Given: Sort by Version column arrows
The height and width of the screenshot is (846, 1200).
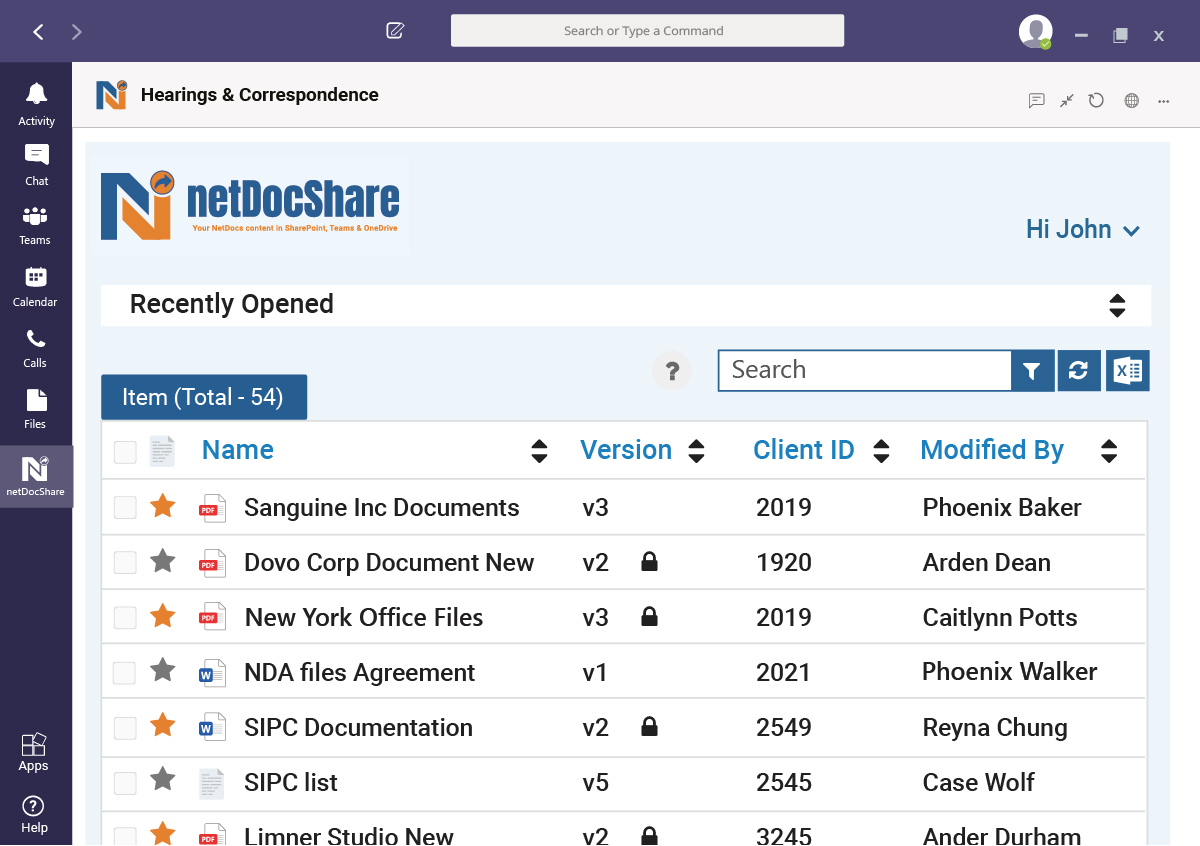Looking at the screenshot, I should pos(697,452).
